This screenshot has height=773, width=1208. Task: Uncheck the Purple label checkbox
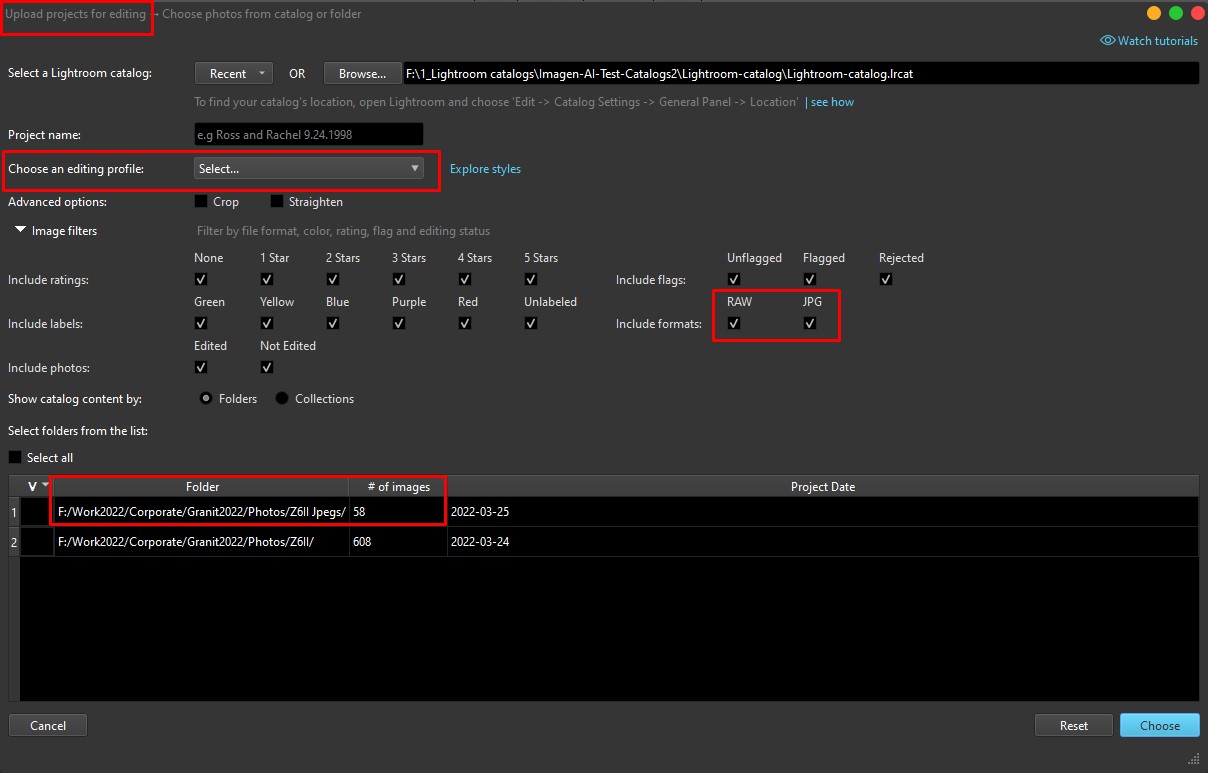click(x=399, y=324)
